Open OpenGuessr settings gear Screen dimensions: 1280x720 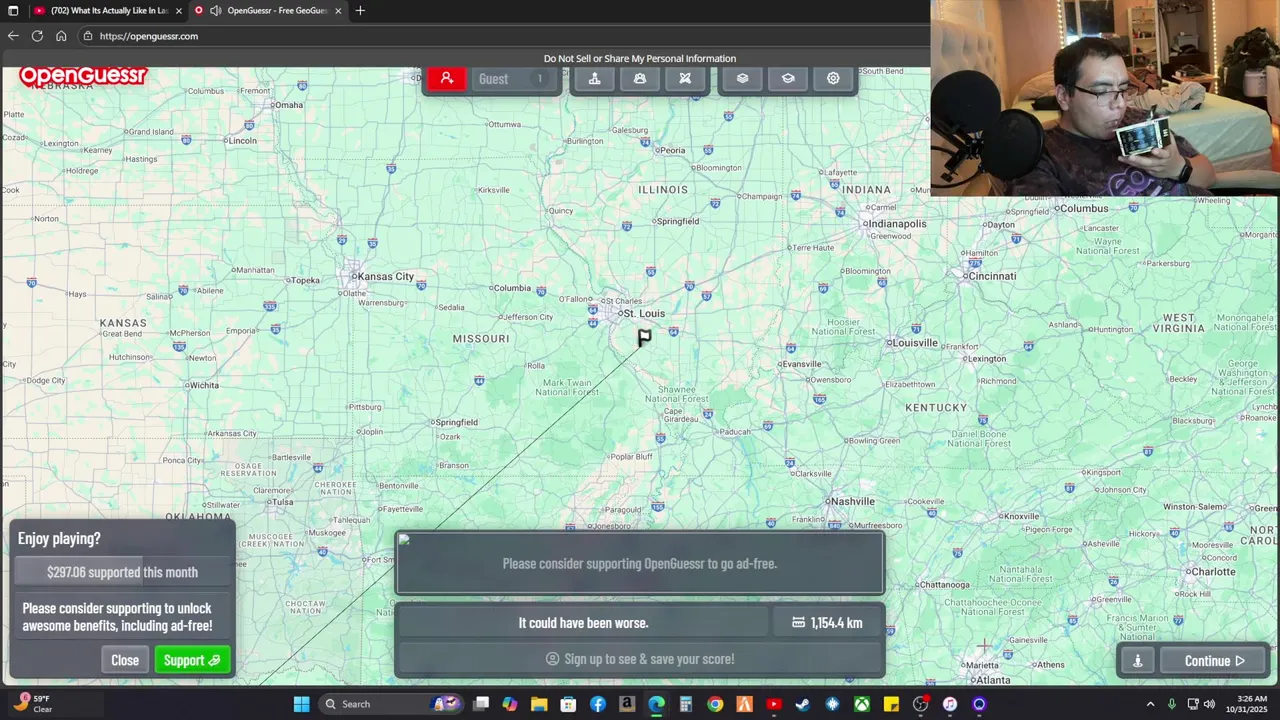(833, 79)
